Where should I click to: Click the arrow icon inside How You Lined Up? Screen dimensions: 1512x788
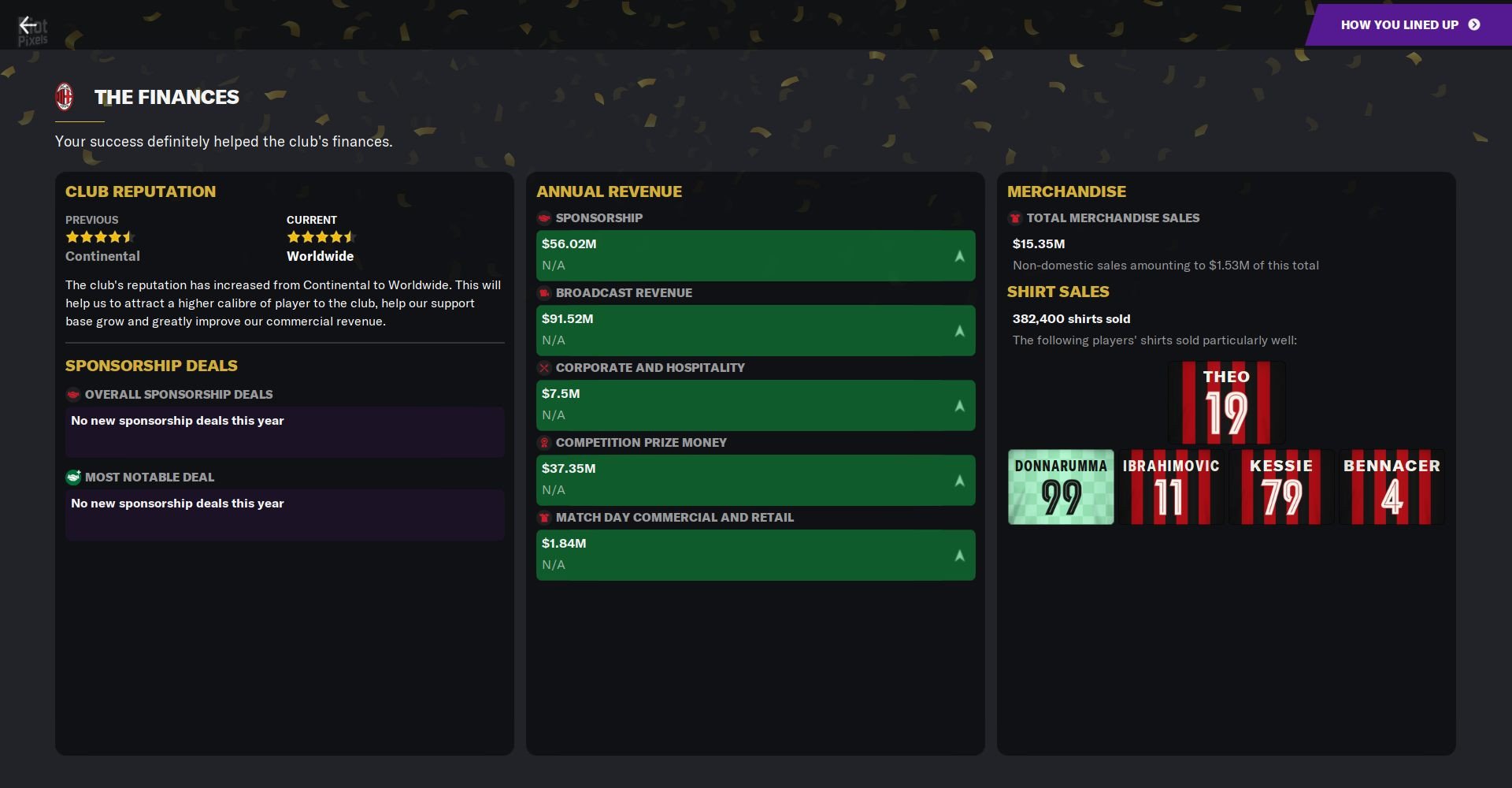click(x=1476, y=24)
